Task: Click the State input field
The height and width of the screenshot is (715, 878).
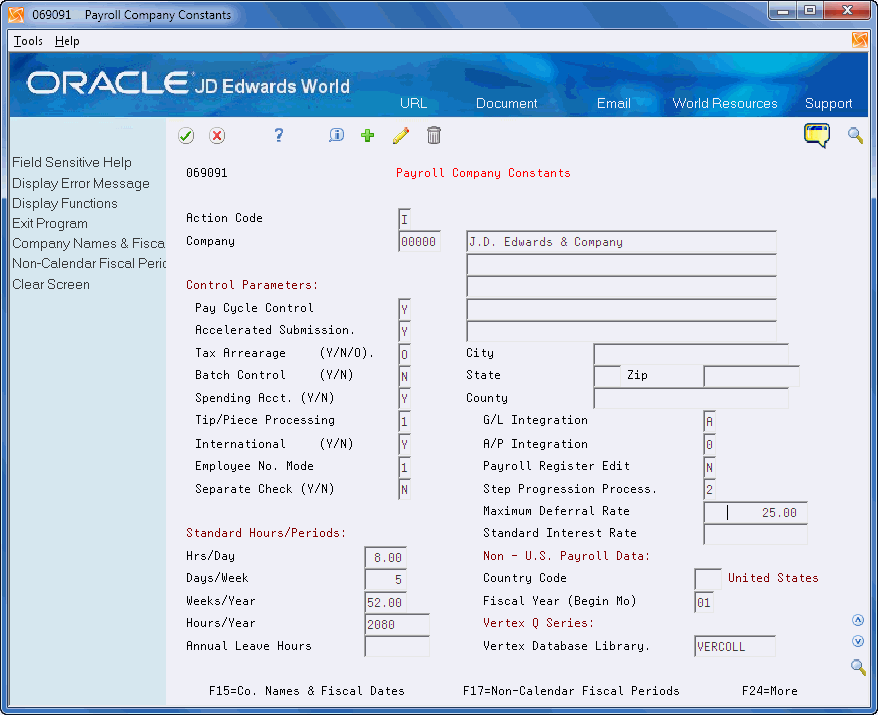Action: click(x=607, y=376)
